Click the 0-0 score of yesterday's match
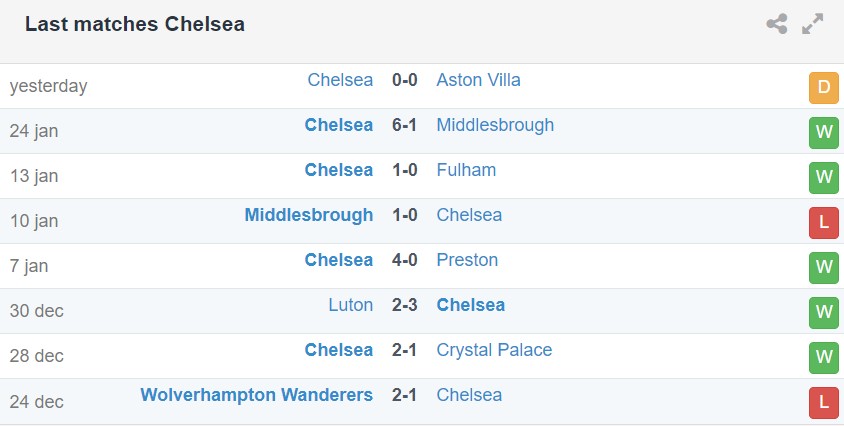This screenshot has width=844, height=426. [x=404, y=80]
